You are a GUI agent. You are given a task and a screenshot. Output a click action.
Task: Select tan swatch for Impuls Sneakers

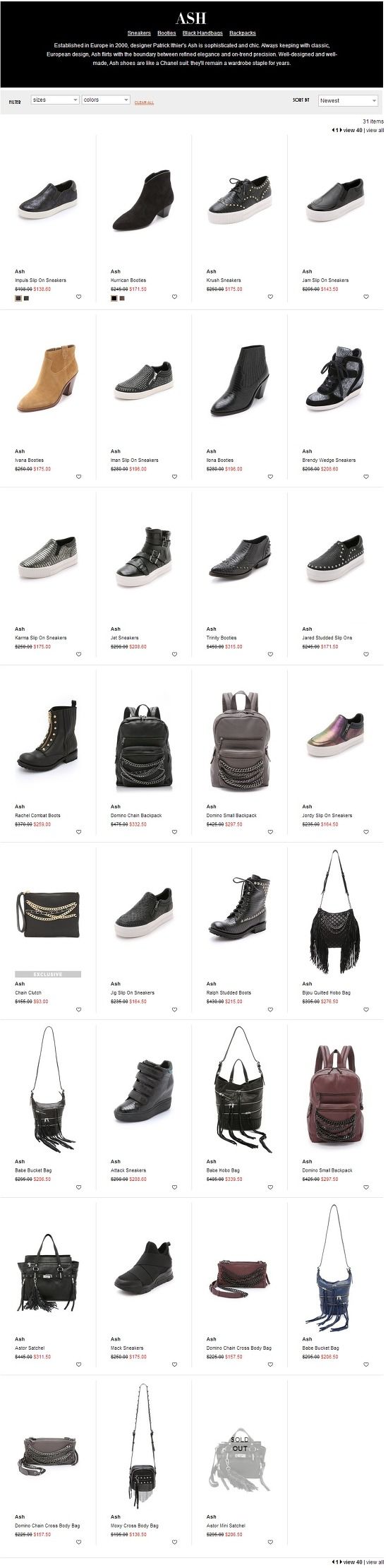pos(18,297)
